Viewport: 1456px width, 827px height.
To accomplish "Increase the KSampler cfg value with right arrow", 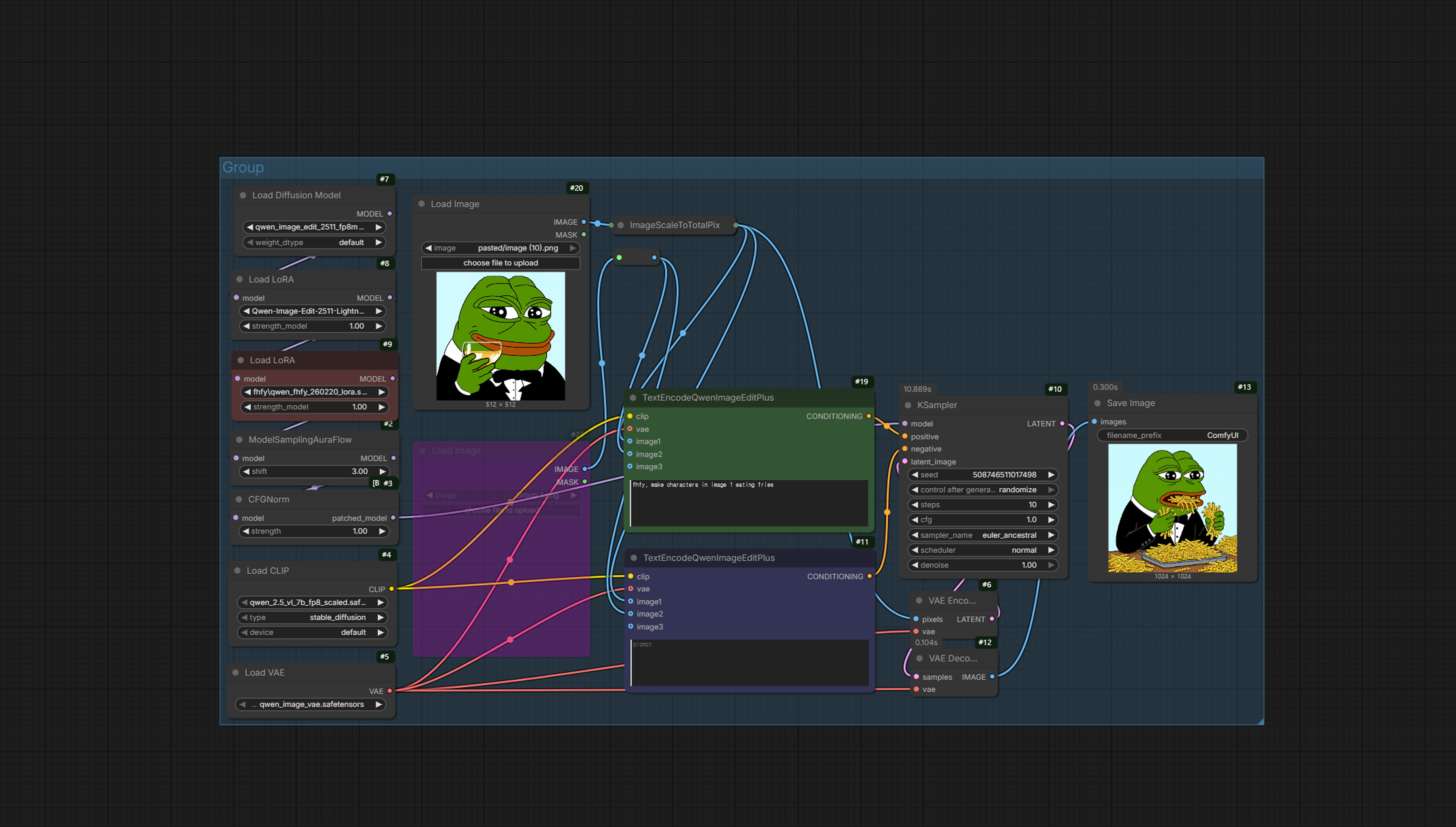I will tap(1051, 520).
